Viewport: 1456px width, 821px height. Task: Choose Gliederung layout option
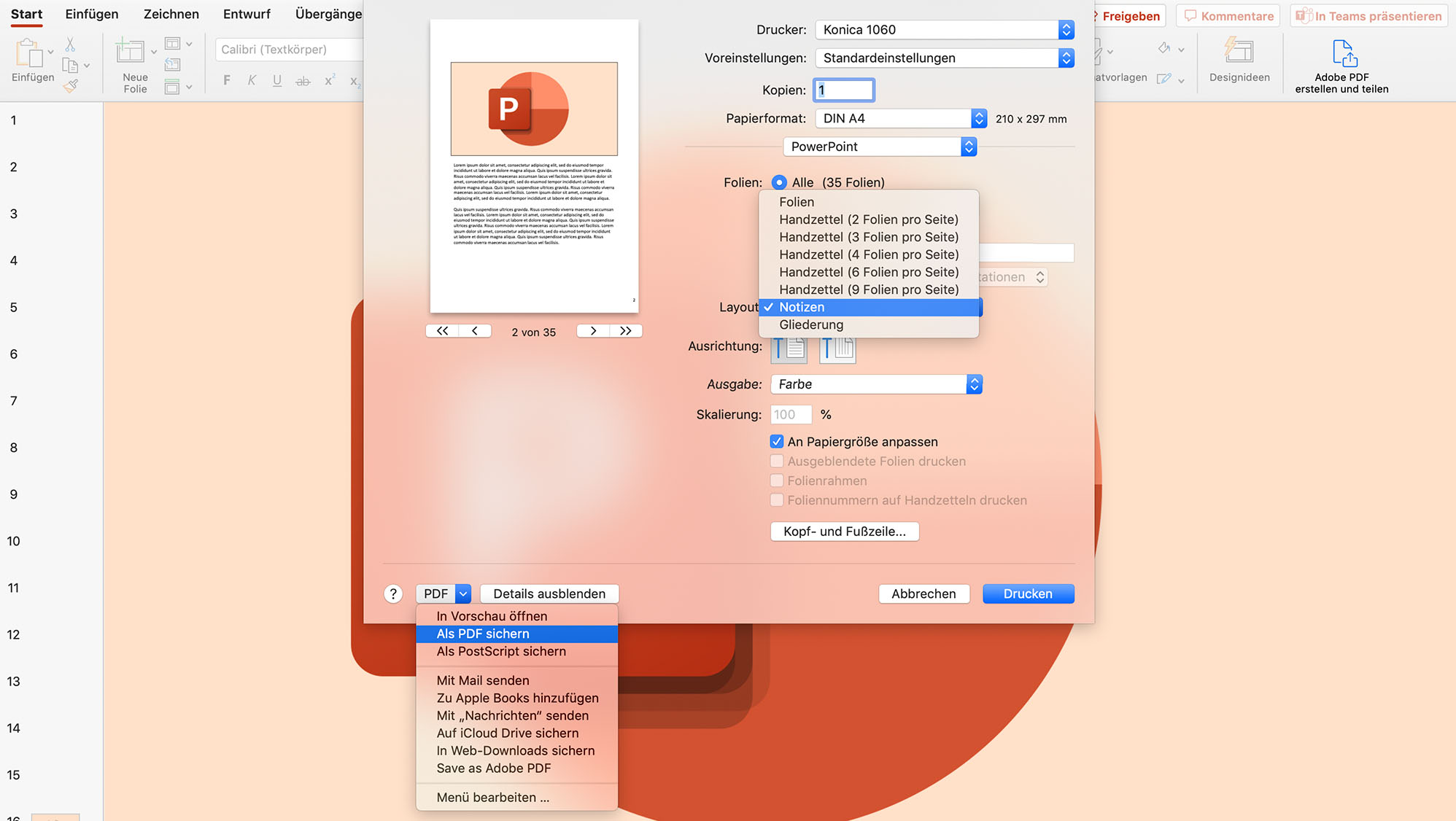(869, 325)
